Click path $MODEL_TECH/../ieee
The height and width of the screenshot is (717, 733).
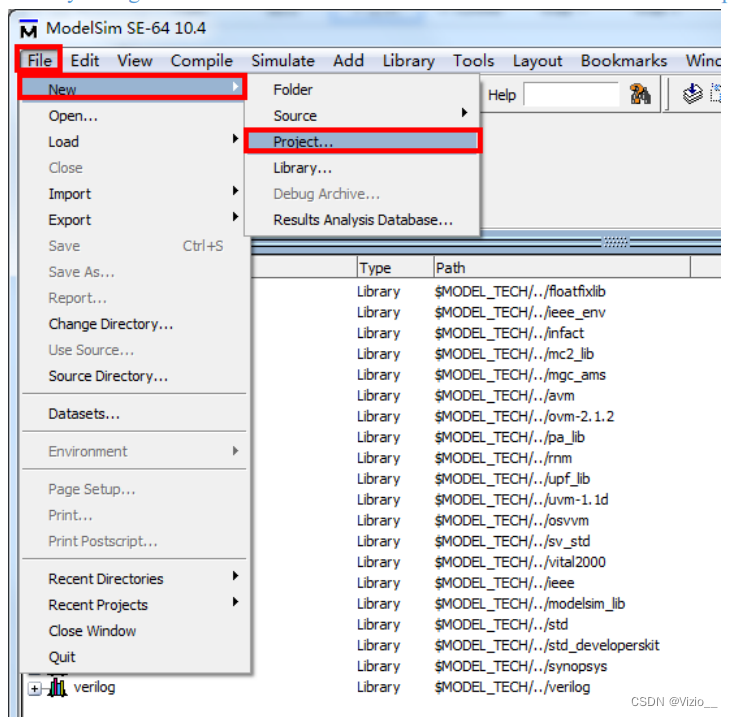pos(504,583)
